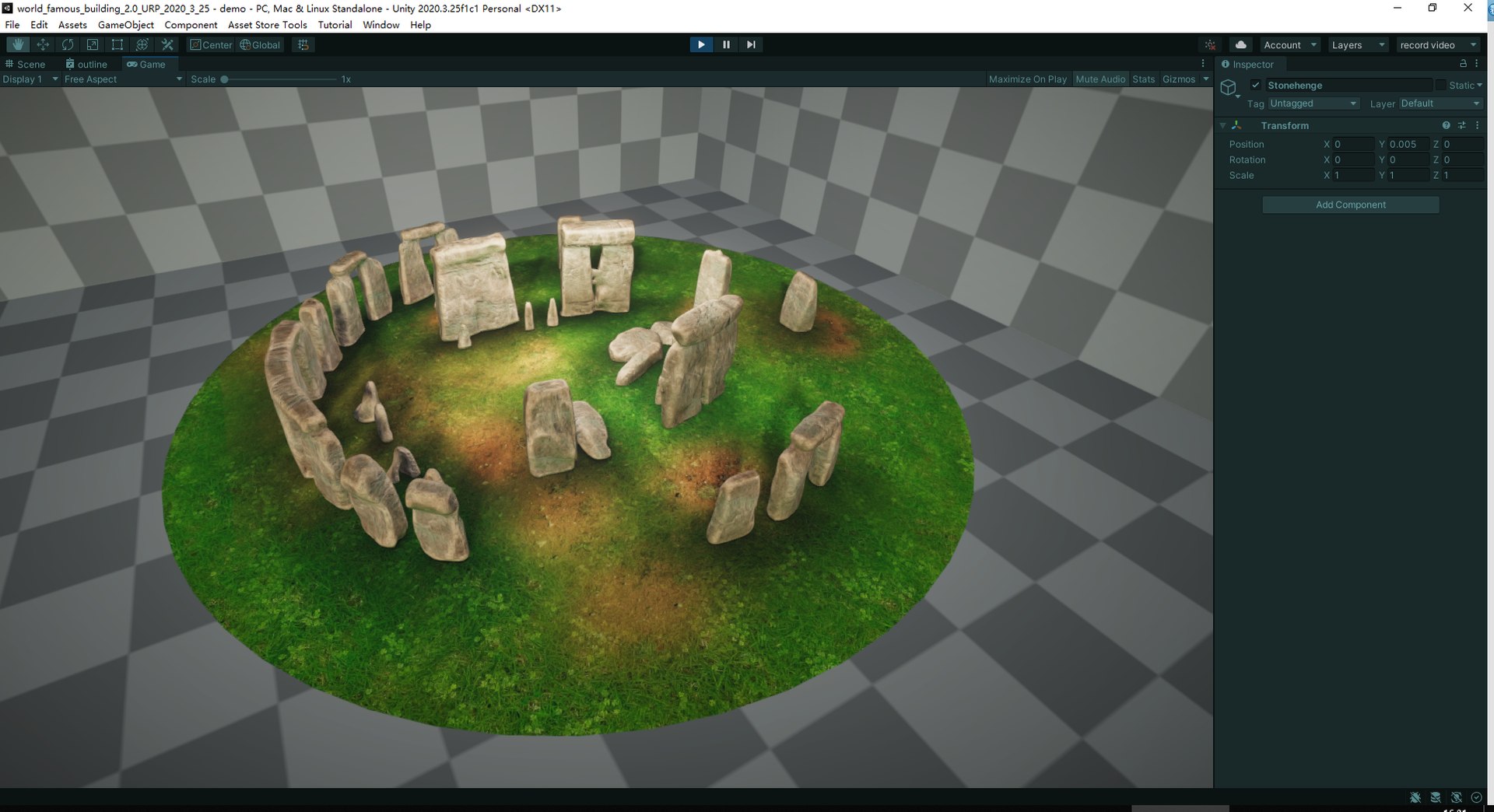Select the Rotate tool

(x=68, y=44)
